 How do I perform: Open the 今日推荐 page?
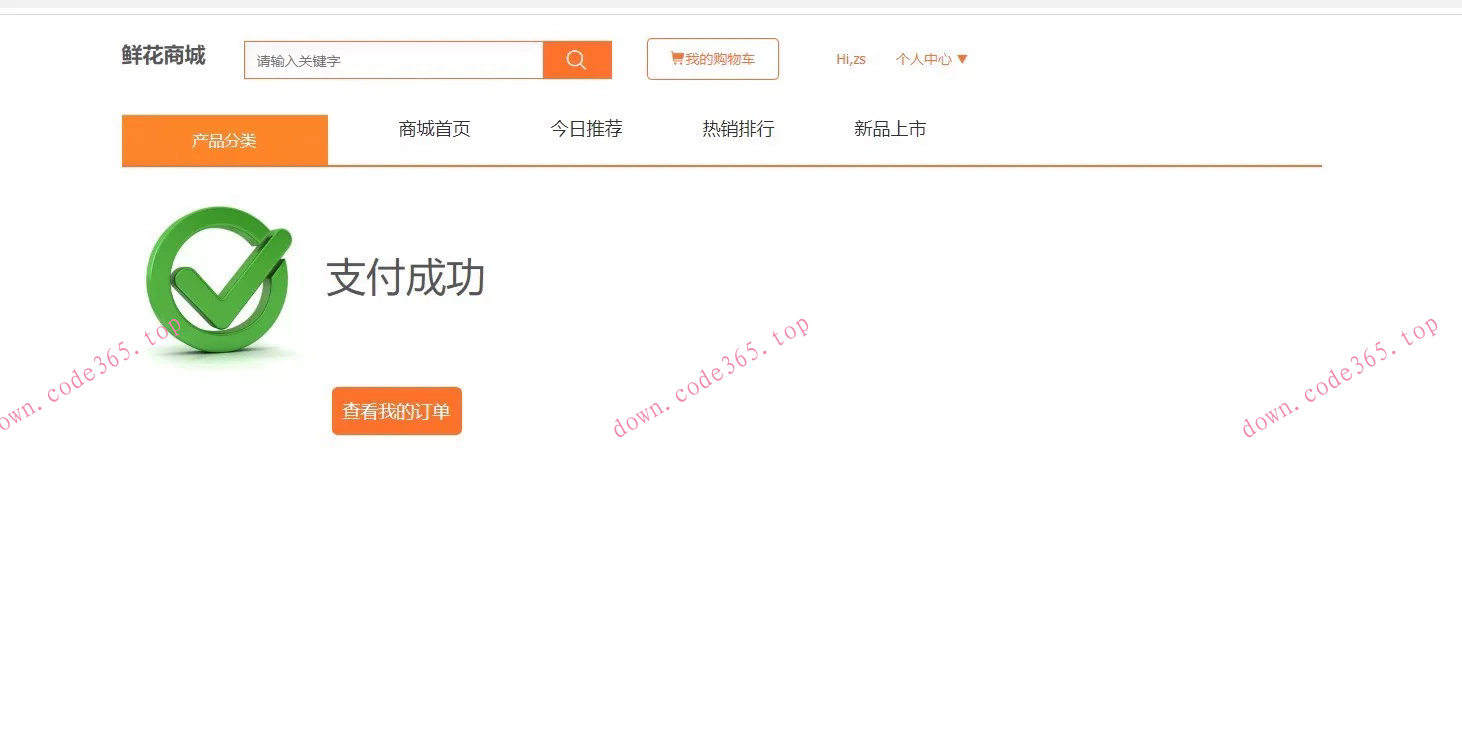tap(587, 128)
